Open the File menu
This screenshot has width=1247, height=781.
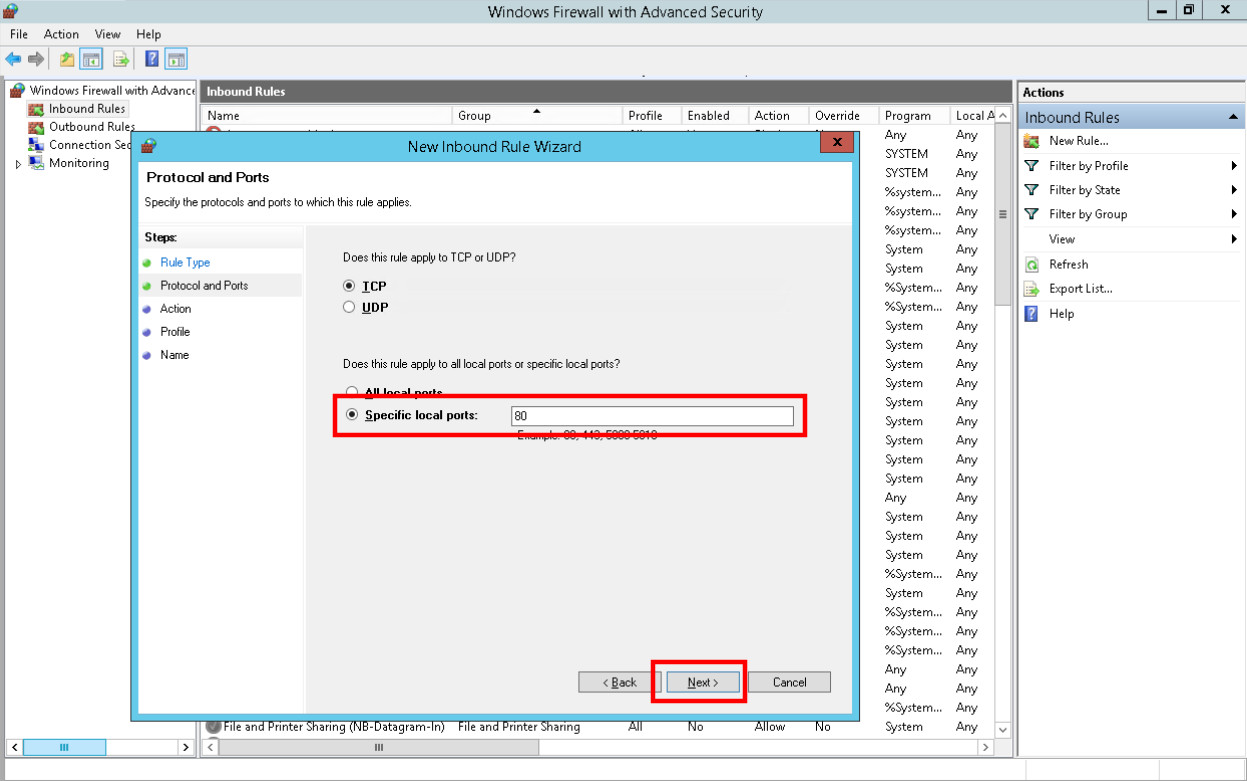click(x=19, y=34)
